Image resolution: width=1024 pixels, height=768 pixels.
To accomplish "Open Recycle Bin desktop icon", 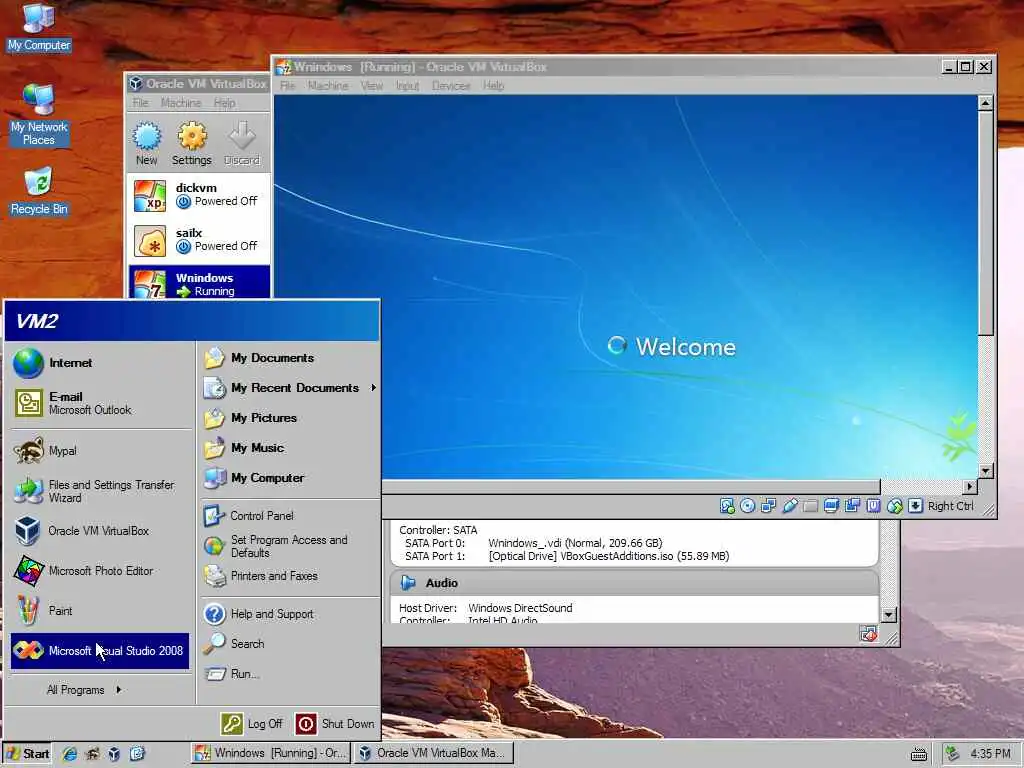I will pos(39,191).
